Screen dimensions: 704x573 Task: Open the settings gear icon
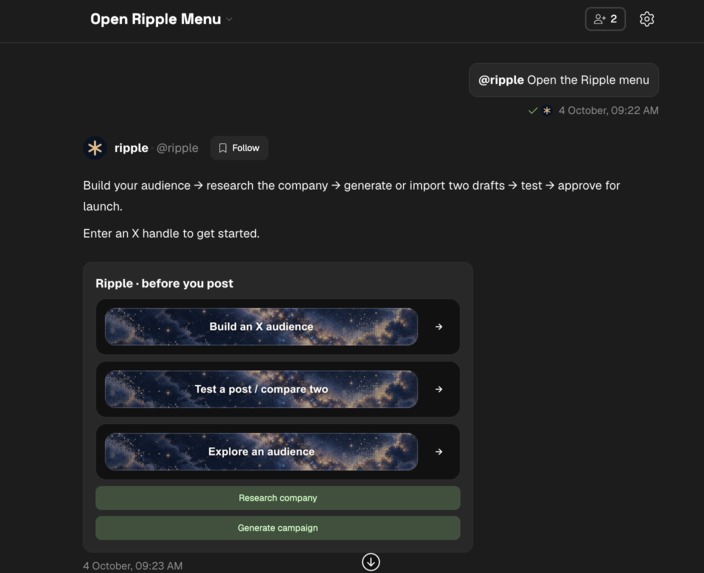pos(647,19)
